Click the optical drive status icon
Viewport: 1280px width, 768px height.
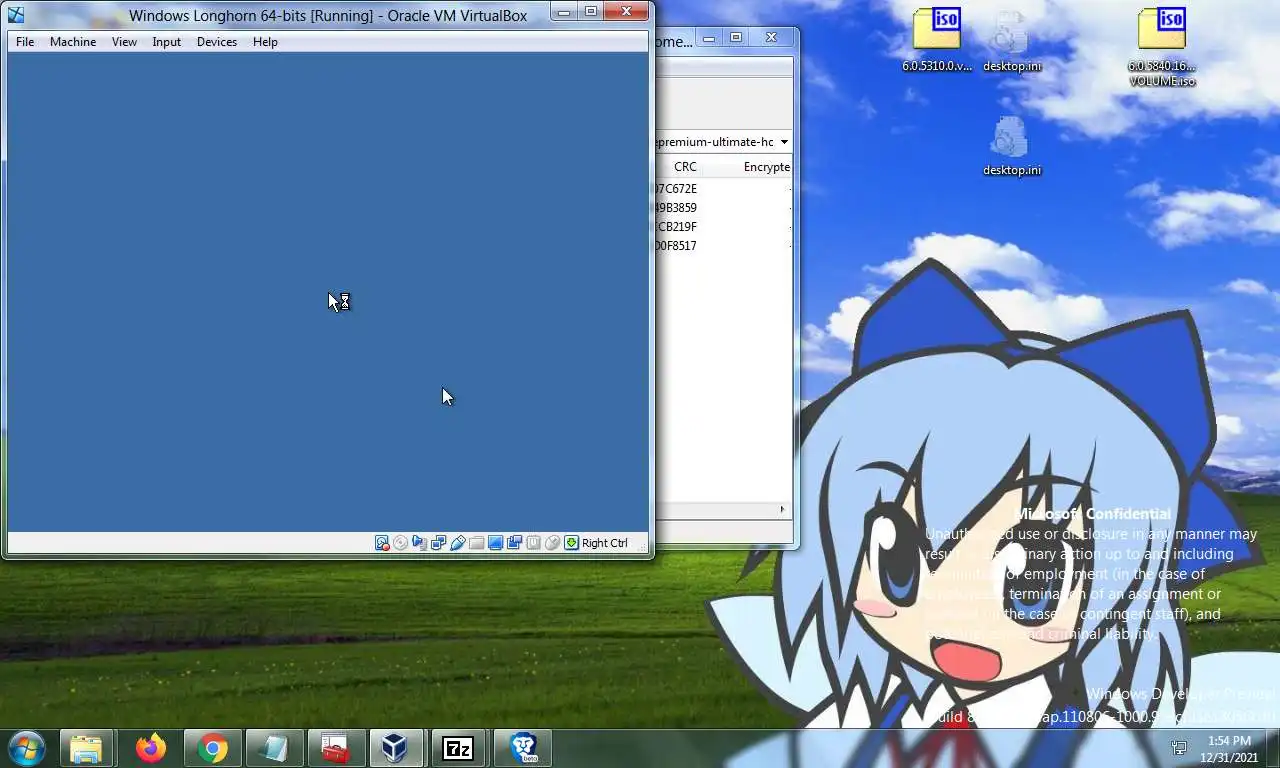click(400, 543)
